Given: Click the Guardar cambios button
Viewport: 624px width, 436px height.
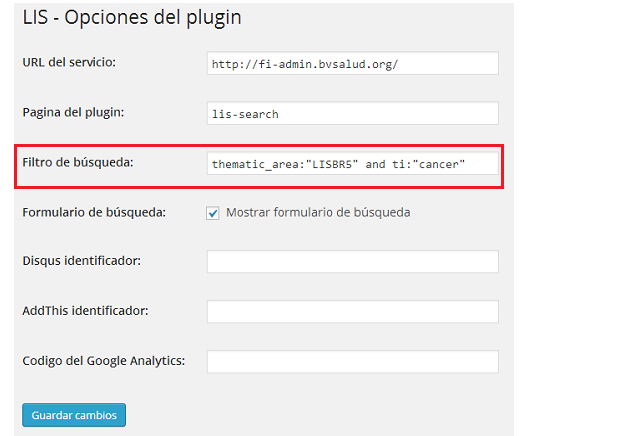Looking at the screenshot, I should (x=74, y=415).
